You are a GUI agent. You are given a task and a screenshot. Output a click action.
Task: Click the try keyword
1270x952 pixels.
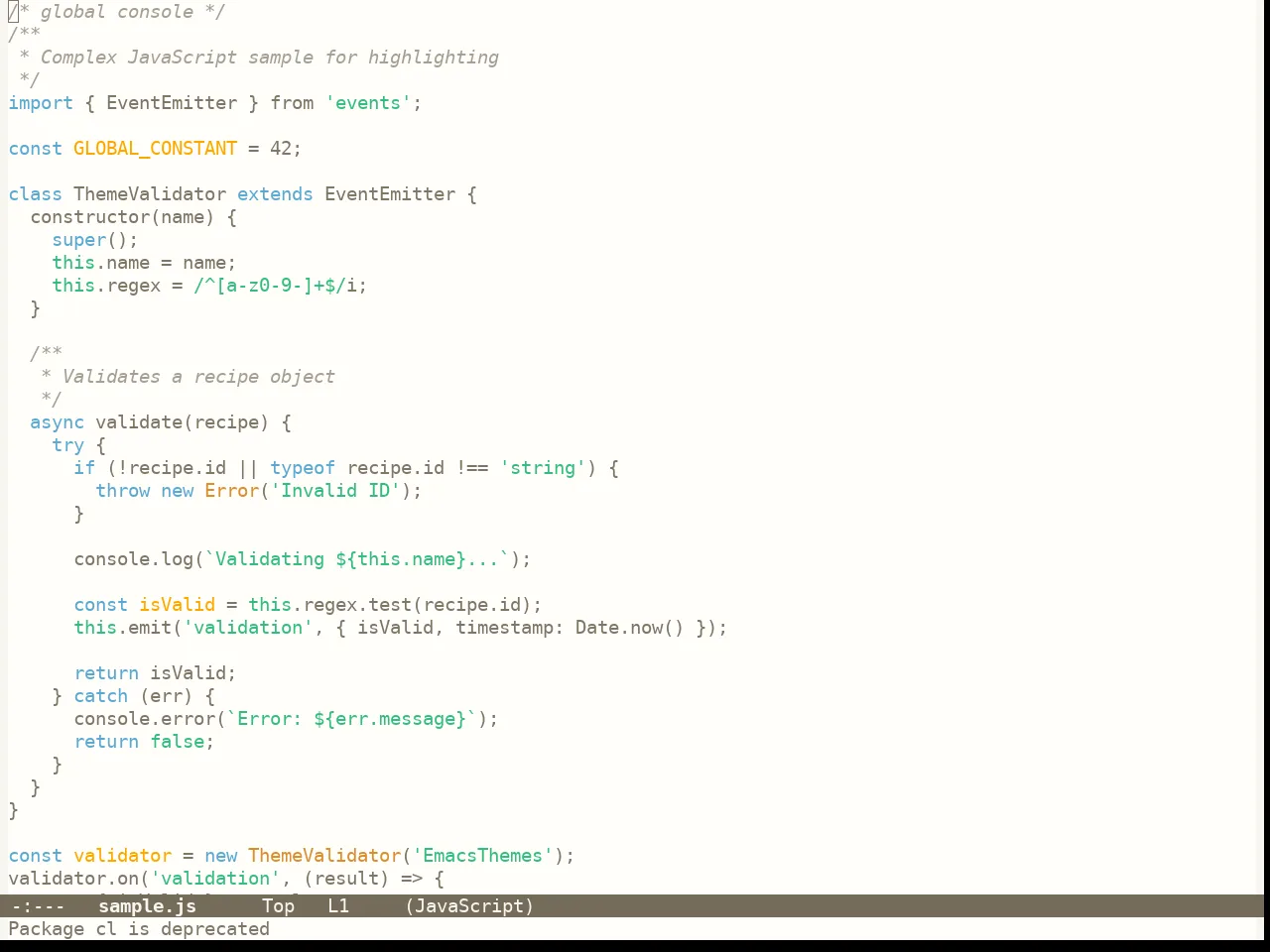tap(67, 444)
